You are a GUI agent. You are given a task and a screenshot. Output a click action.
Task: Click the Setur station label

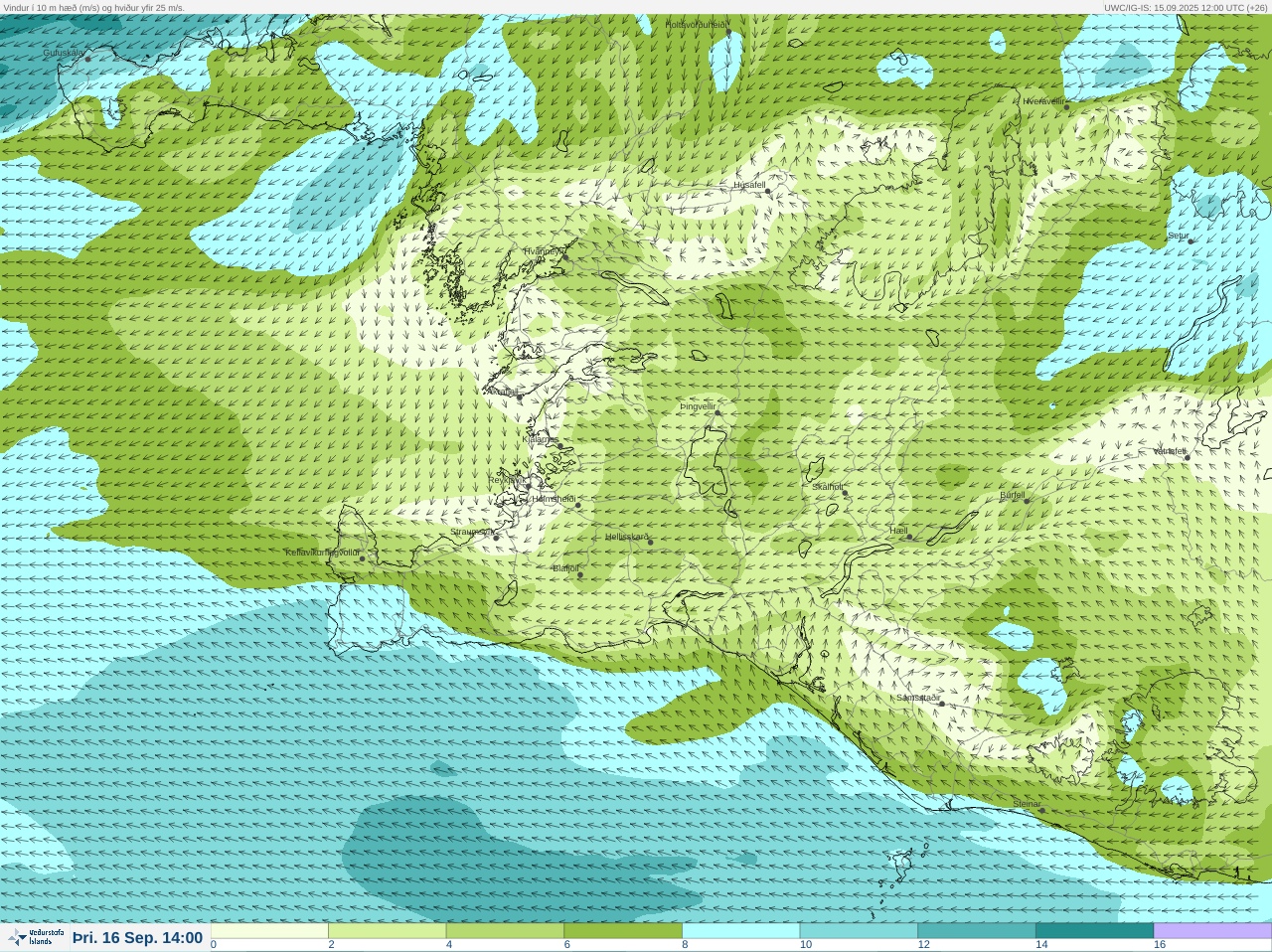[1178, 236]
